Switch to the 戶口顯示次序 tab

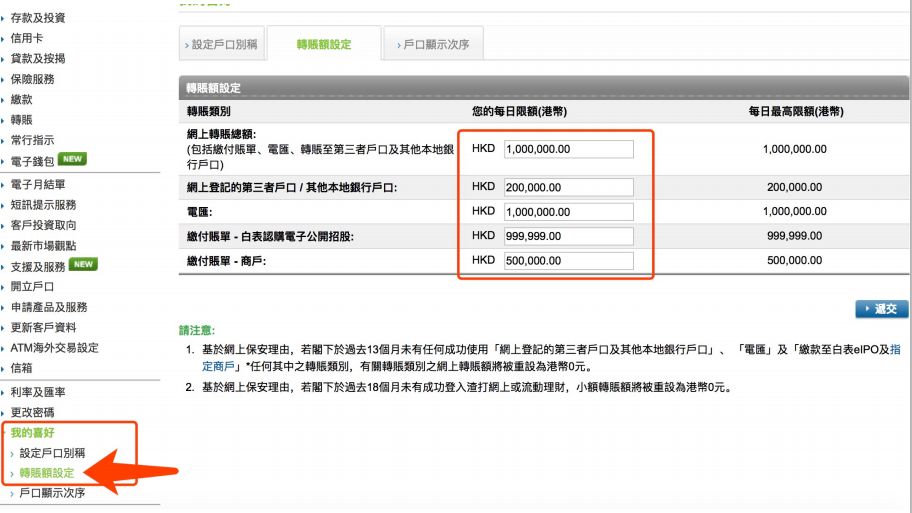(433, 44)
